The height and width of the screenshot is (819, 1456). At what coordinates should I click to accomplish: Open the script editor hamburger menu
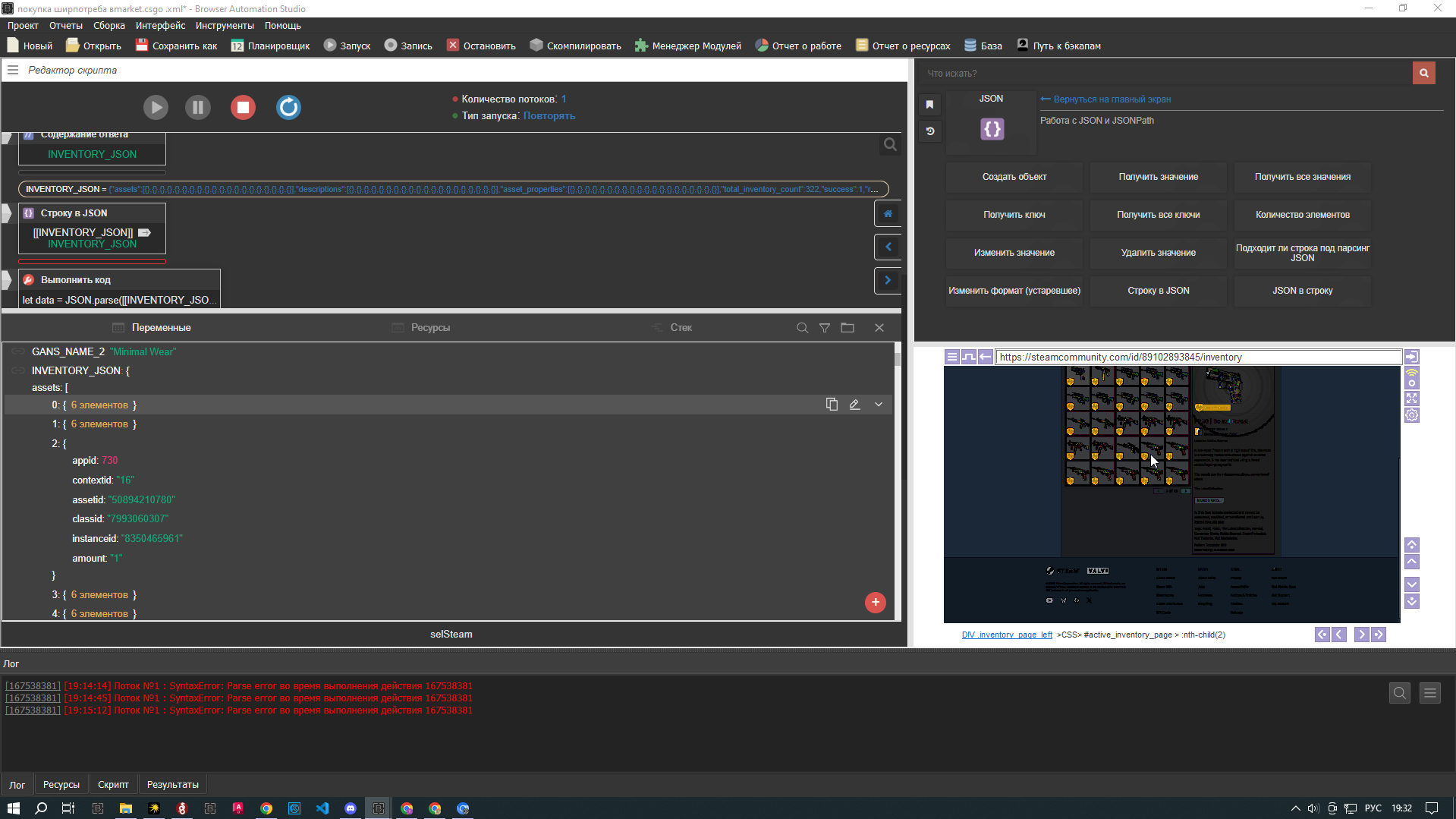click(x=13, y=70)
